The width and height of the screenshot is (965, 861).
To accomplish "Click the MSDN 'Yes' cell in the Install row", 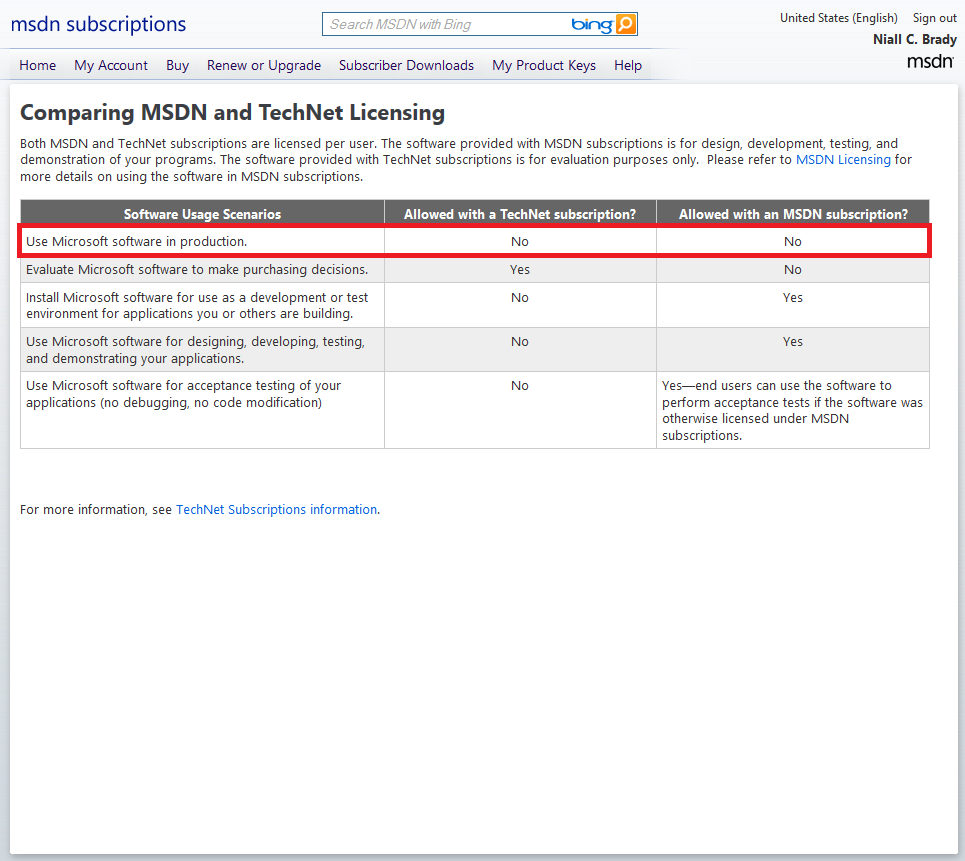I will (793, 305).
